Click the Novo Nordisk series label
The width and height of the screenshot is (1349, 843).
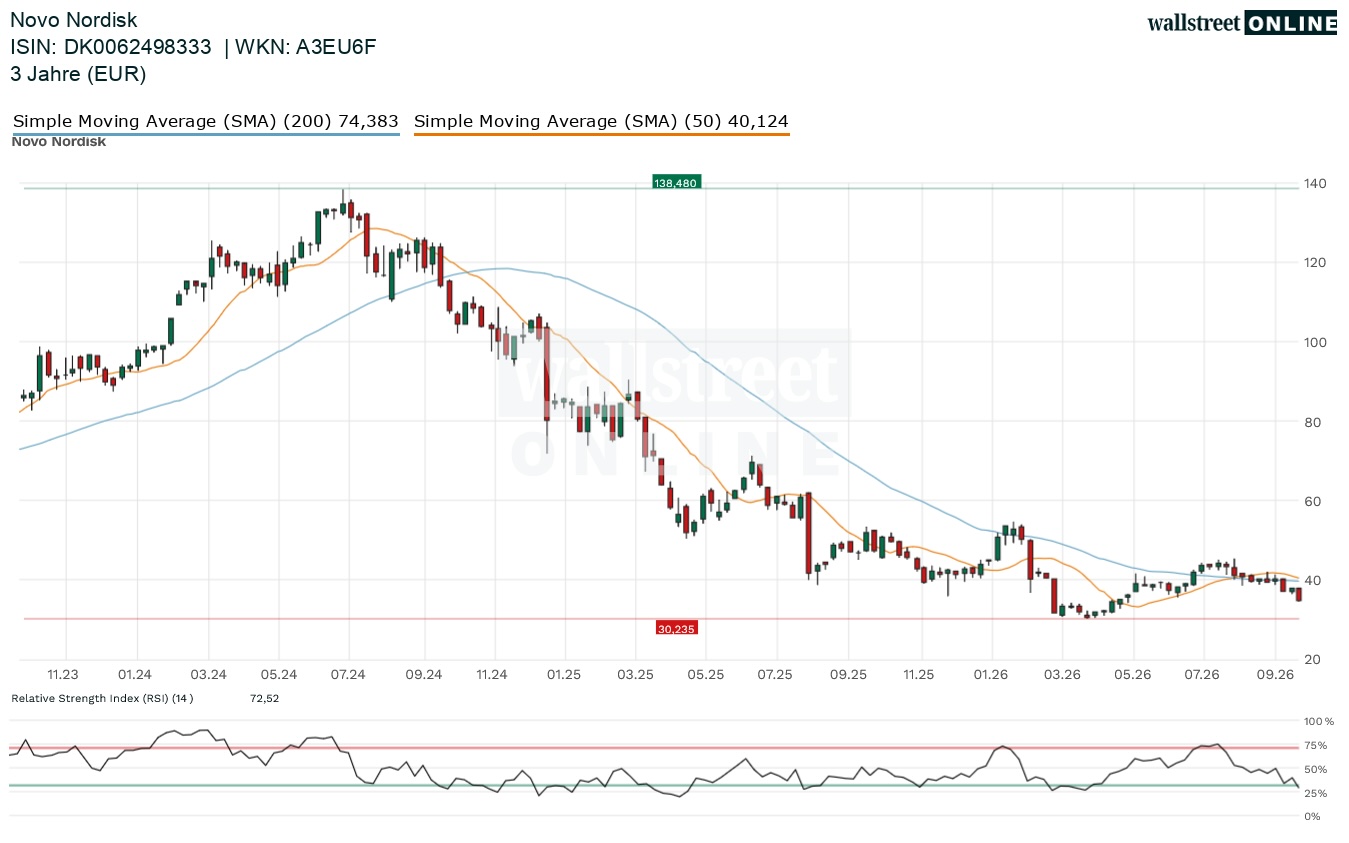pyautogui.click(x=59, y=141)
